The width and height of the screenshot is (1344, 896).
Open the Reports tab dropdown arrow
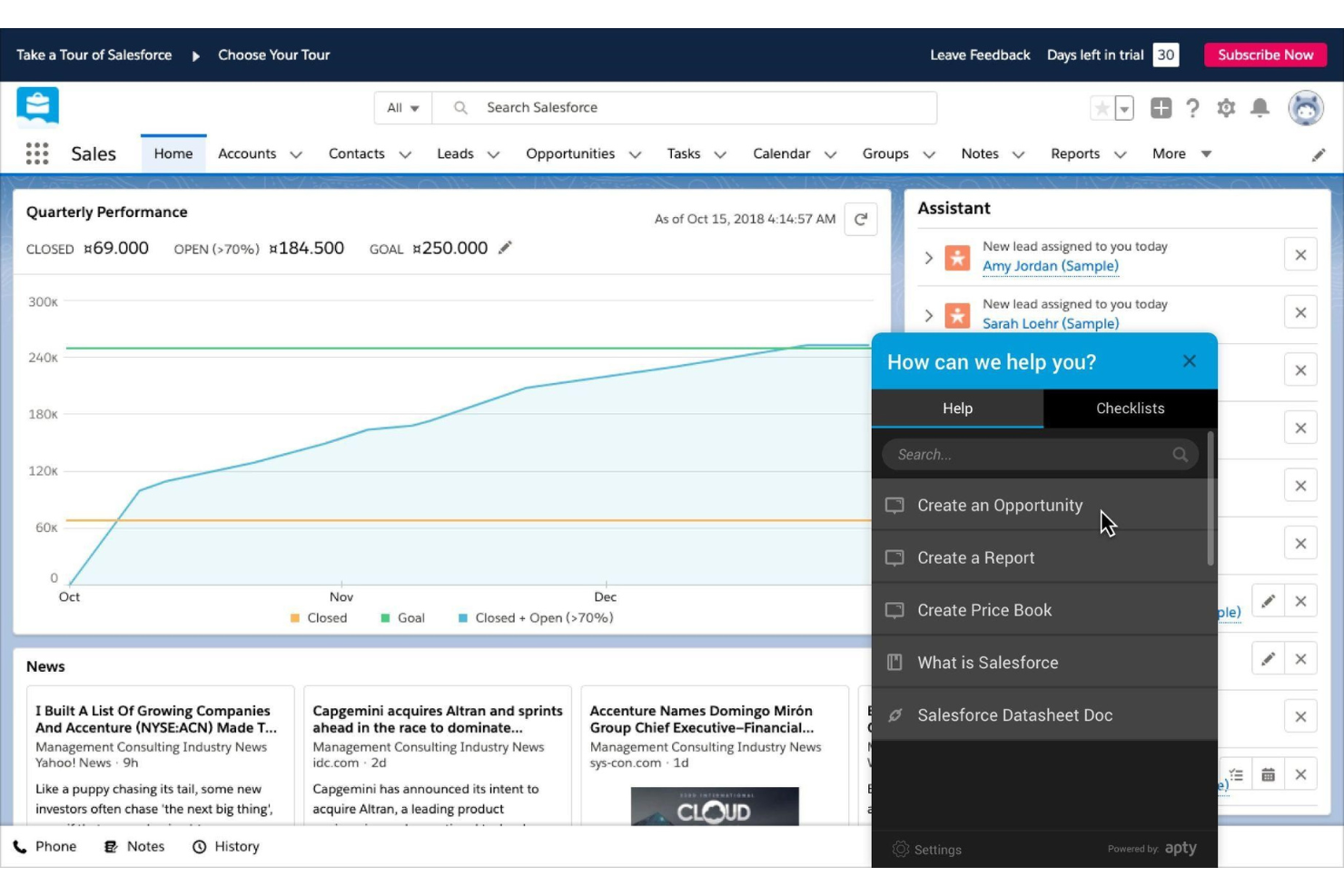pos(1120,155)
